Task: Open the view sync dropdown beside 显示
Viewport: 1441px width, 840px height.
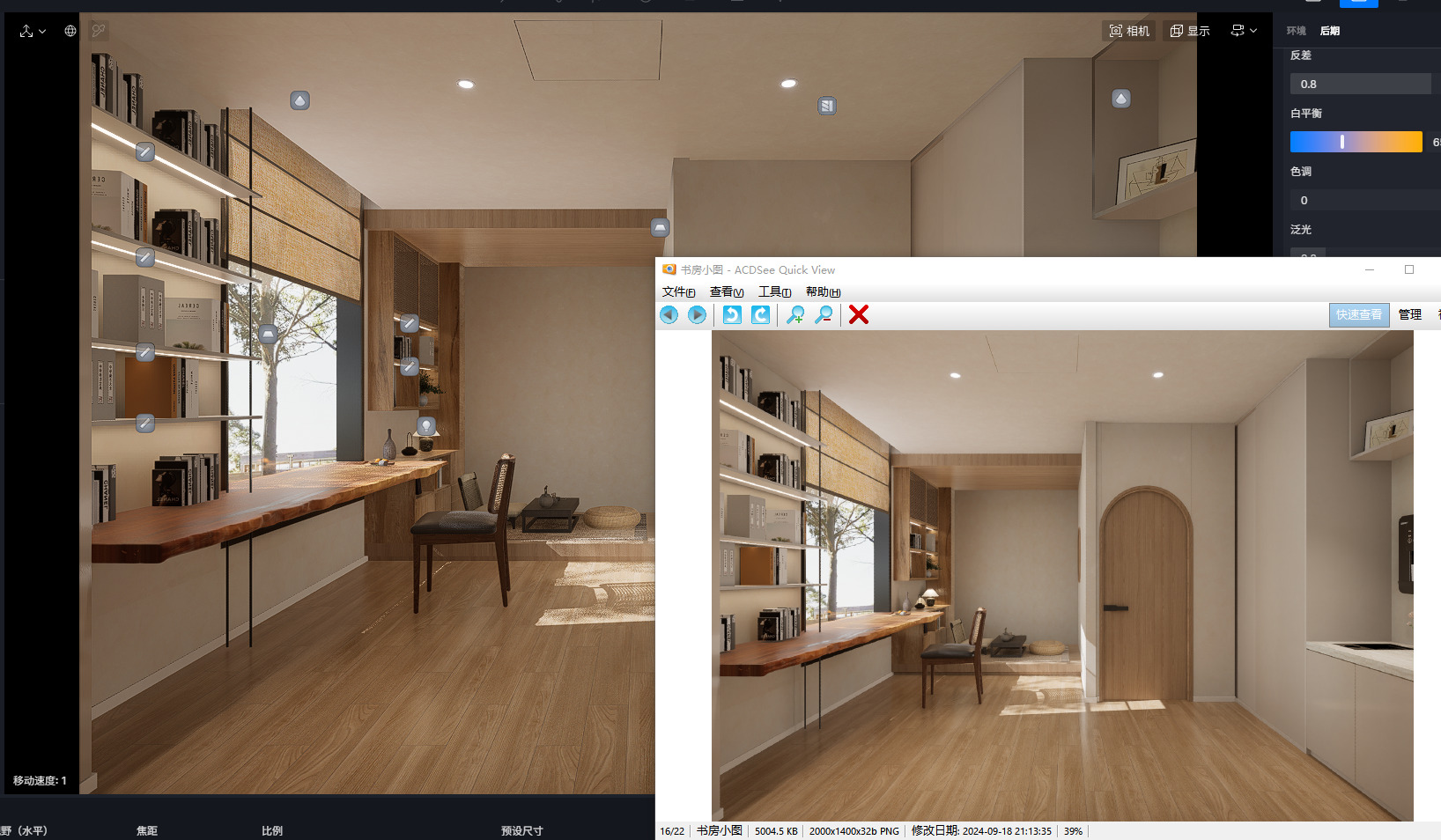Action: [1244, 31]
